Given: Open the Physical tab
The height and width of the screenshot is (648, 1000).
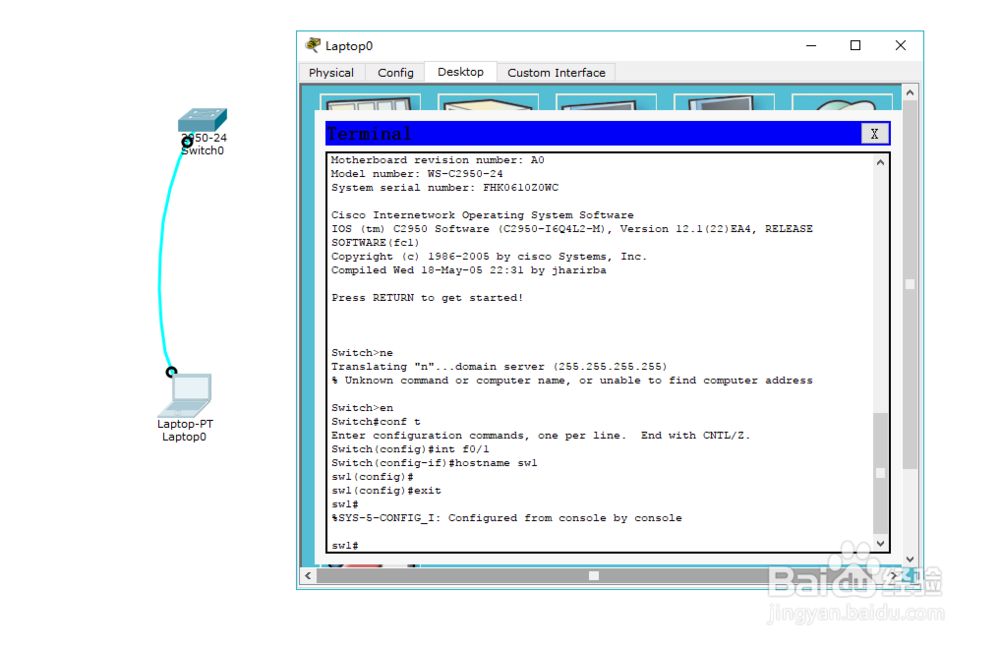Looking at the screenshot, I should [x=331, y=73].
